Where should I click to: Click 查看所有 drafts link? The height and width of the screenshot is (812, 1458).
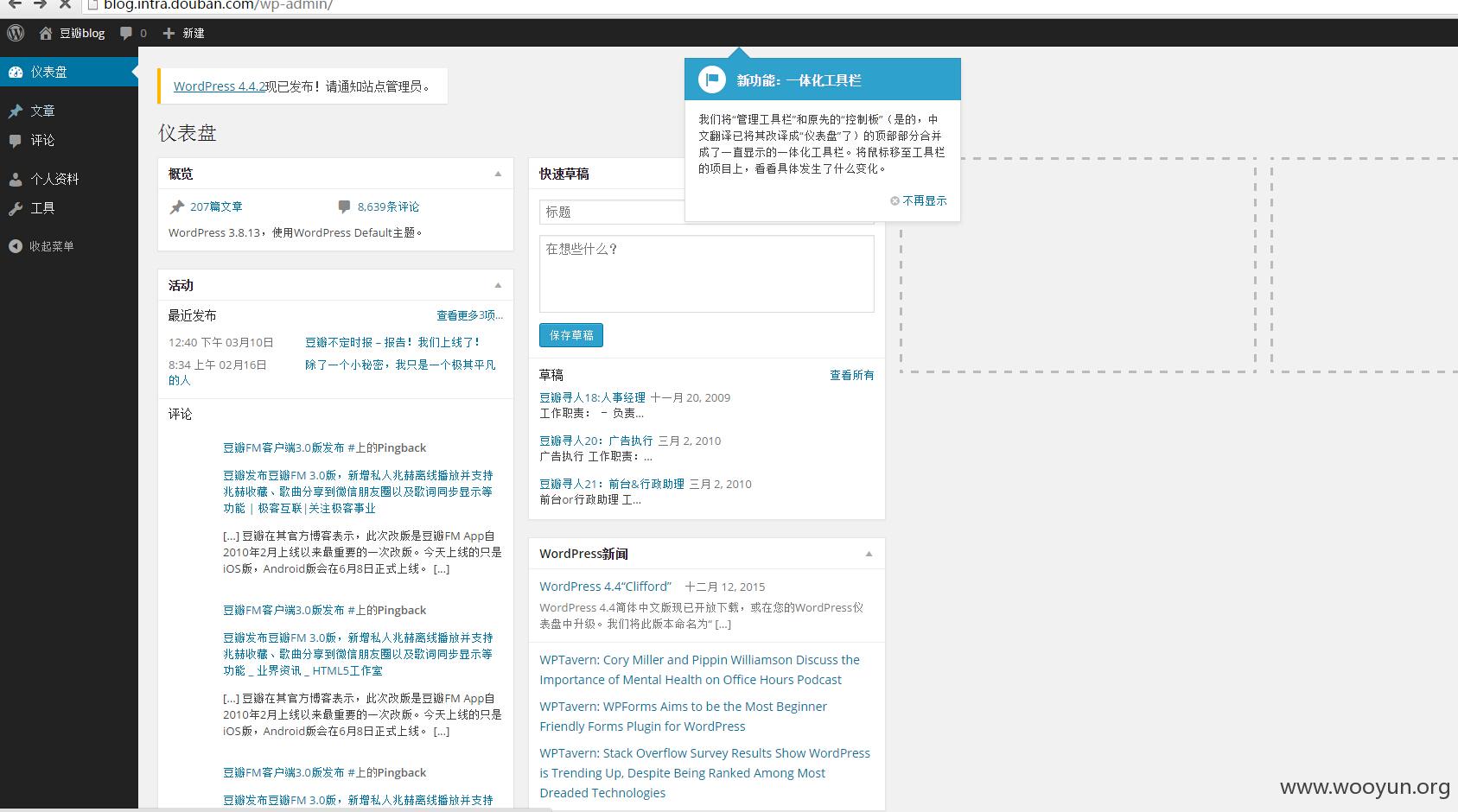pyautogui.click(x=851, y=375)
